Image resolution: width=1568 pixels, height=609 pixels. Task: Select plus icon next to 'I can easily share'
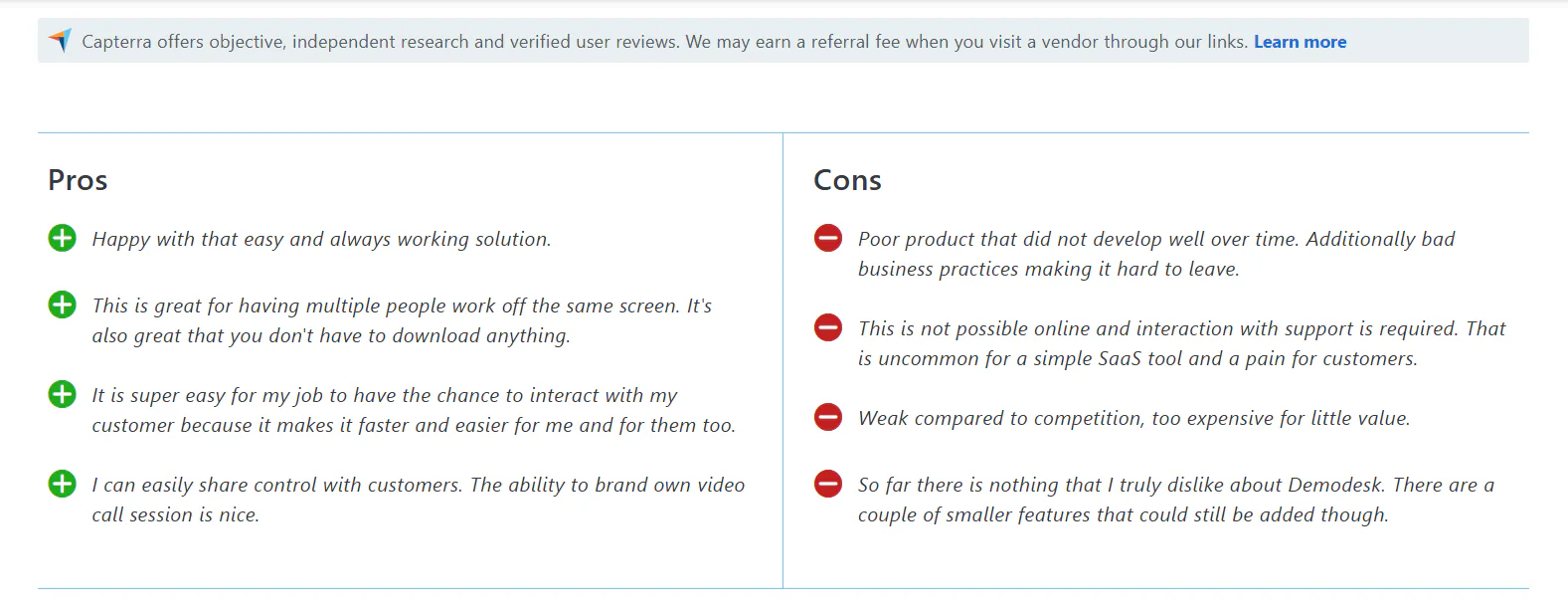62,484
